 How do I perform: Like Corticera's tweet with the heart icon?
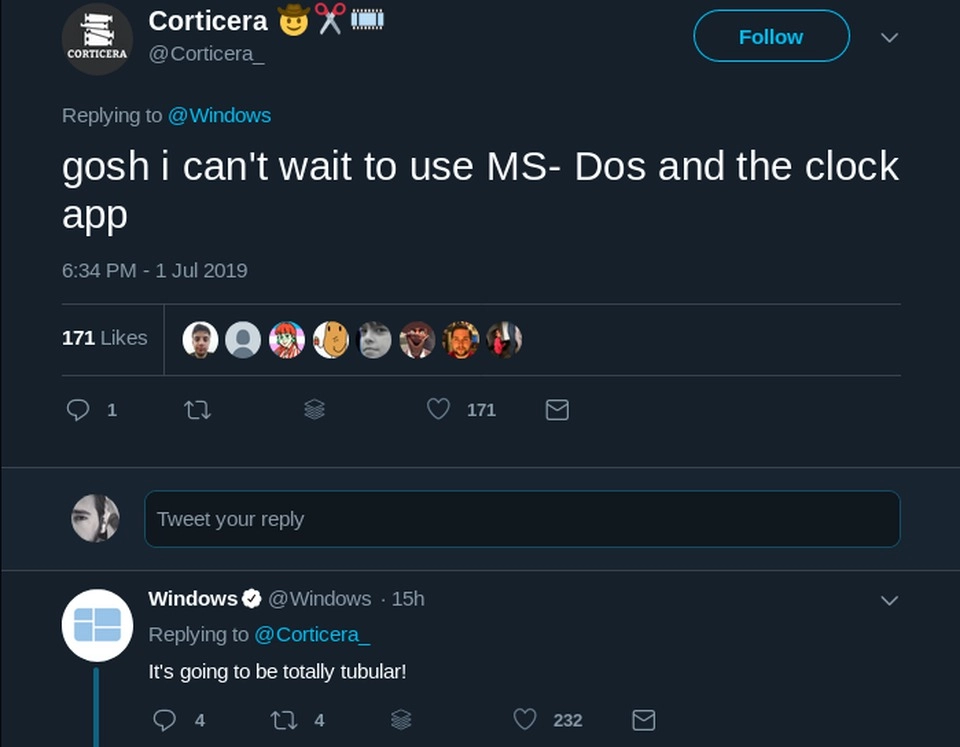click(x=437, y=410)
